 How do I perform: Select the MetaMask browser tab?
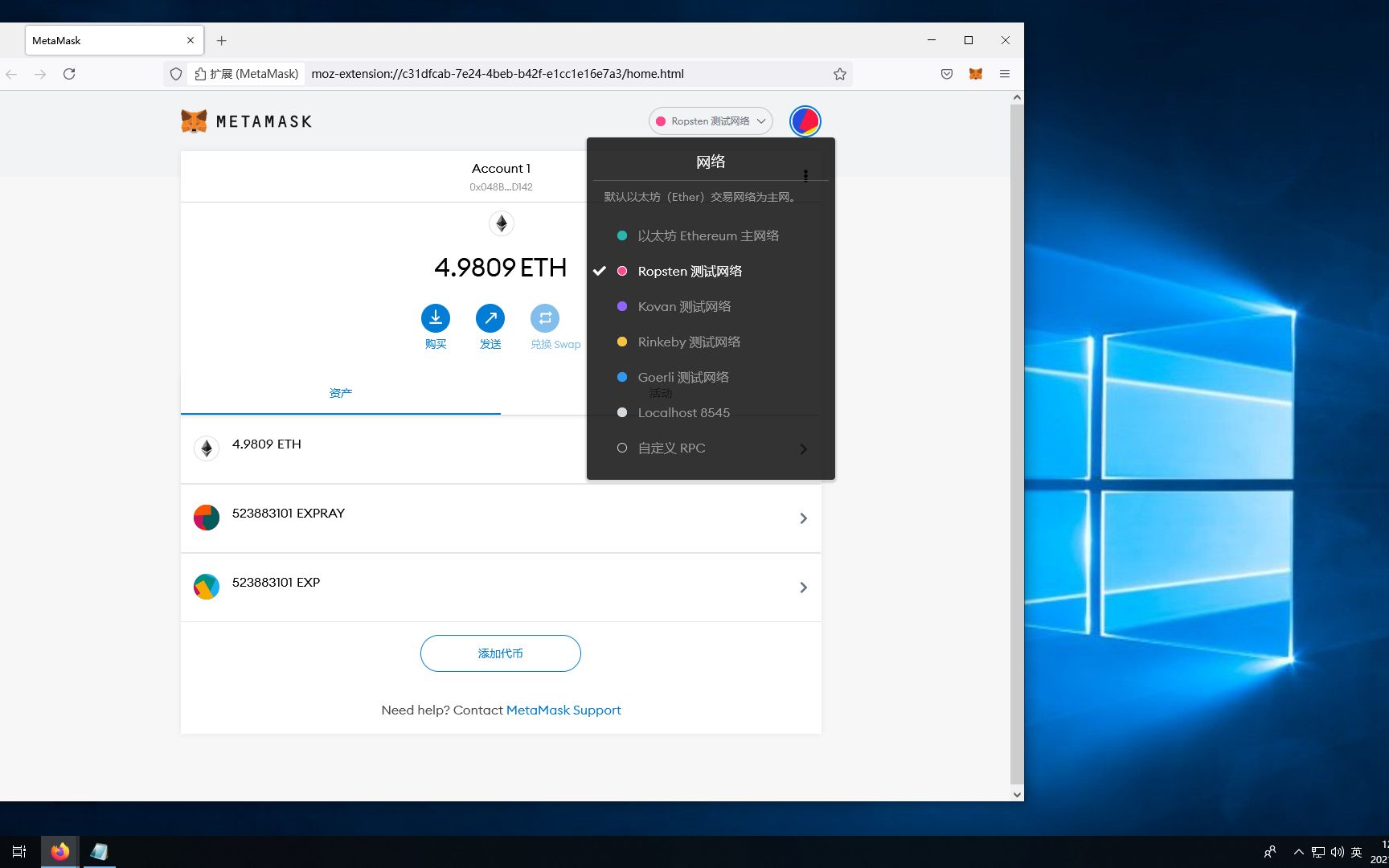(x=114, y=40)
